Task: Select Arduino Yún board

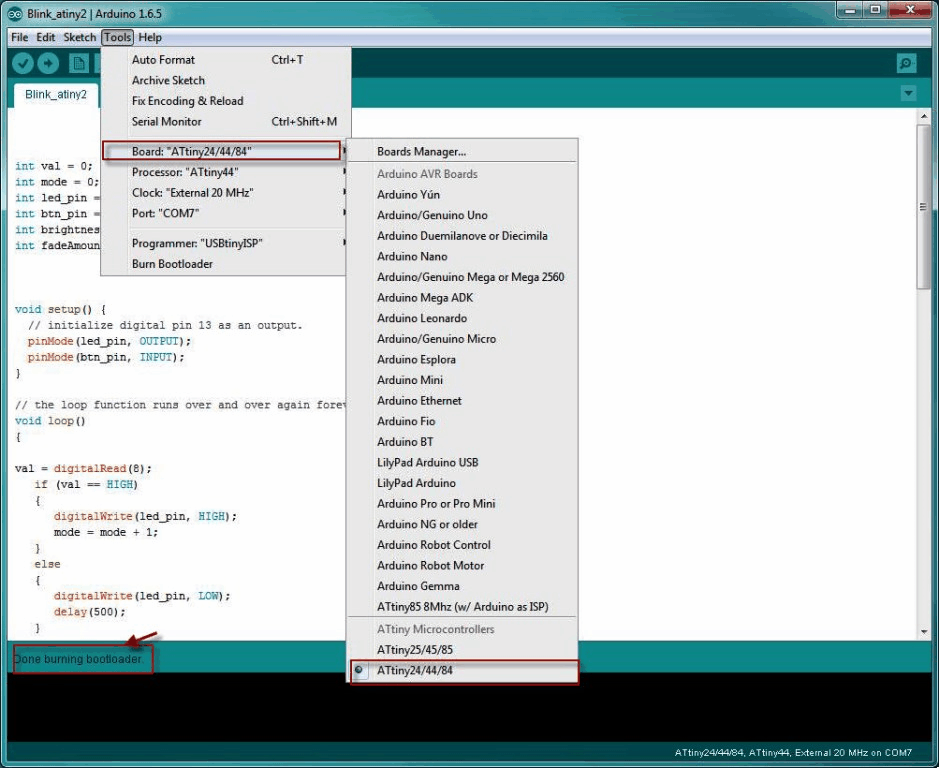Action: (x=462, y=195)
